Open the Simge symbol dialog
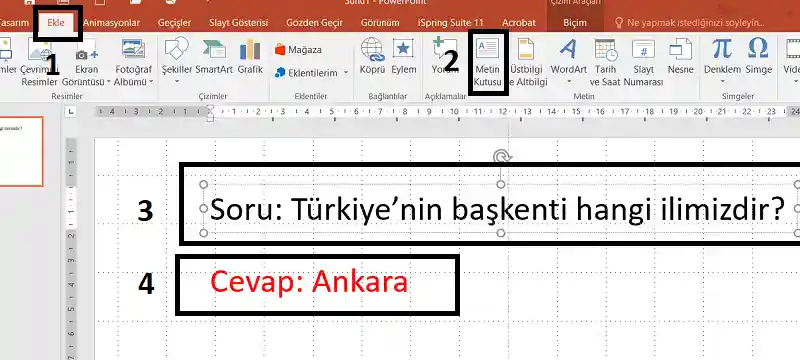 [758, 57]
